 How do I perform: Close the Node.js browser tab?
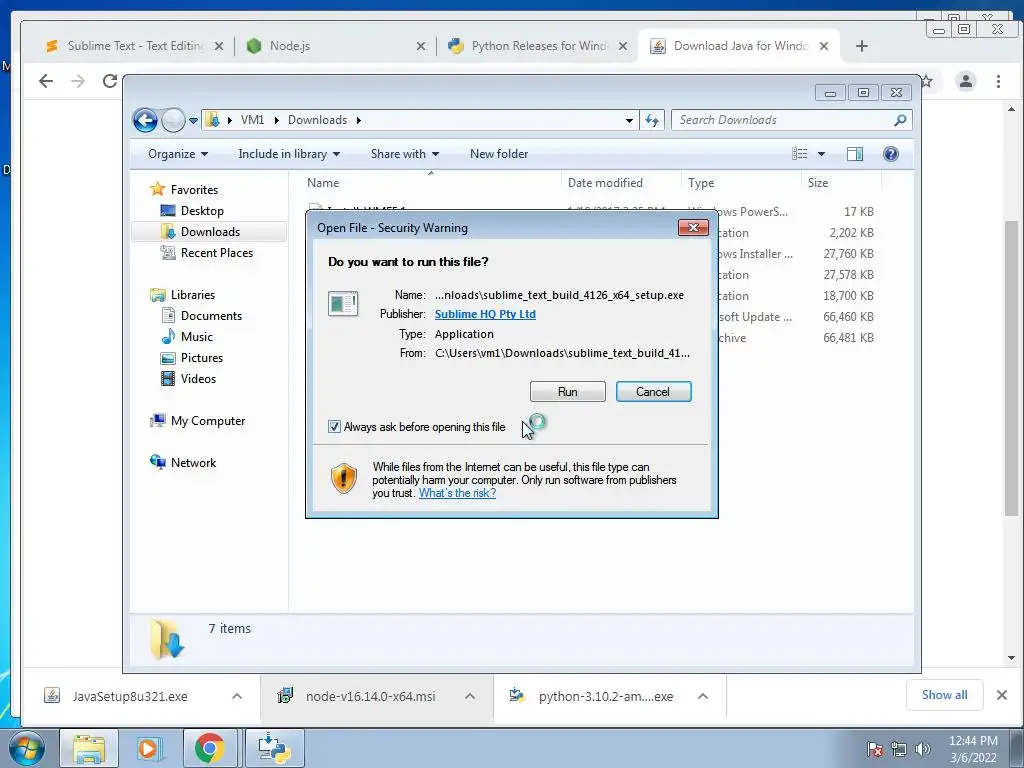tap(421, 46)
